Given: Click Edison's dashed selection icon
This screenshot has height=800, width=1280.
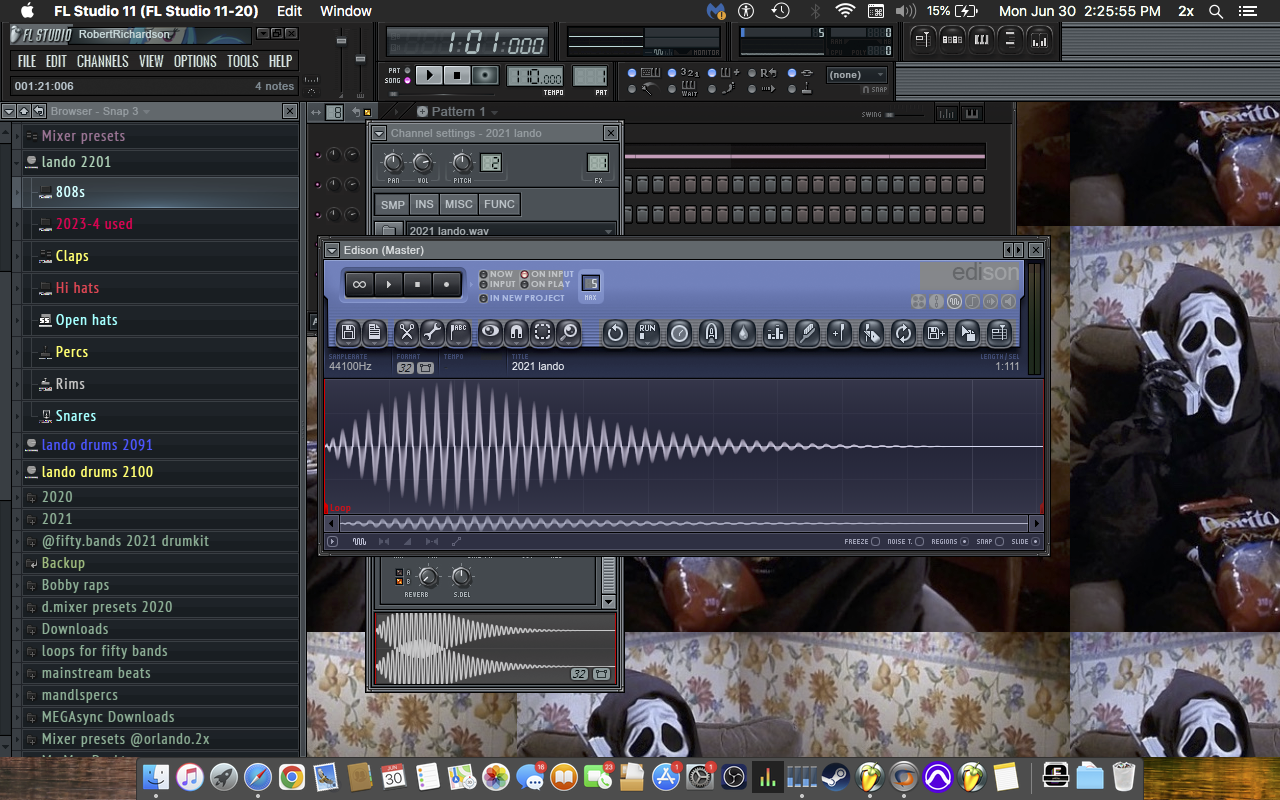Looking at the screenshot, I should (542, 333).
